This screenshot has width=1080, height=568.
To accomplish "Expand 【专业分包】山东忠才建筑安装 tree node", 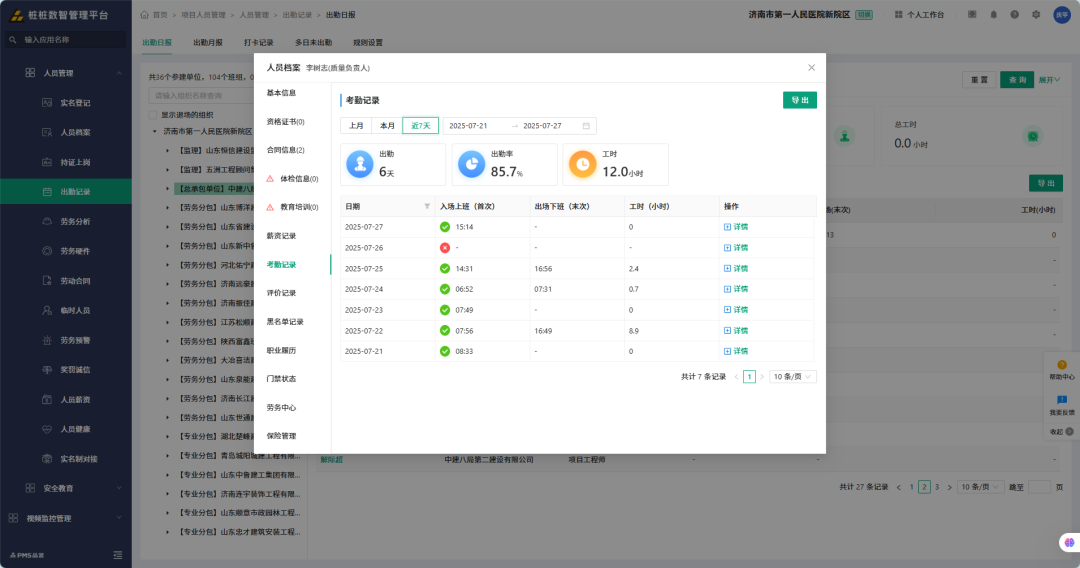I will tap(167, 532).
